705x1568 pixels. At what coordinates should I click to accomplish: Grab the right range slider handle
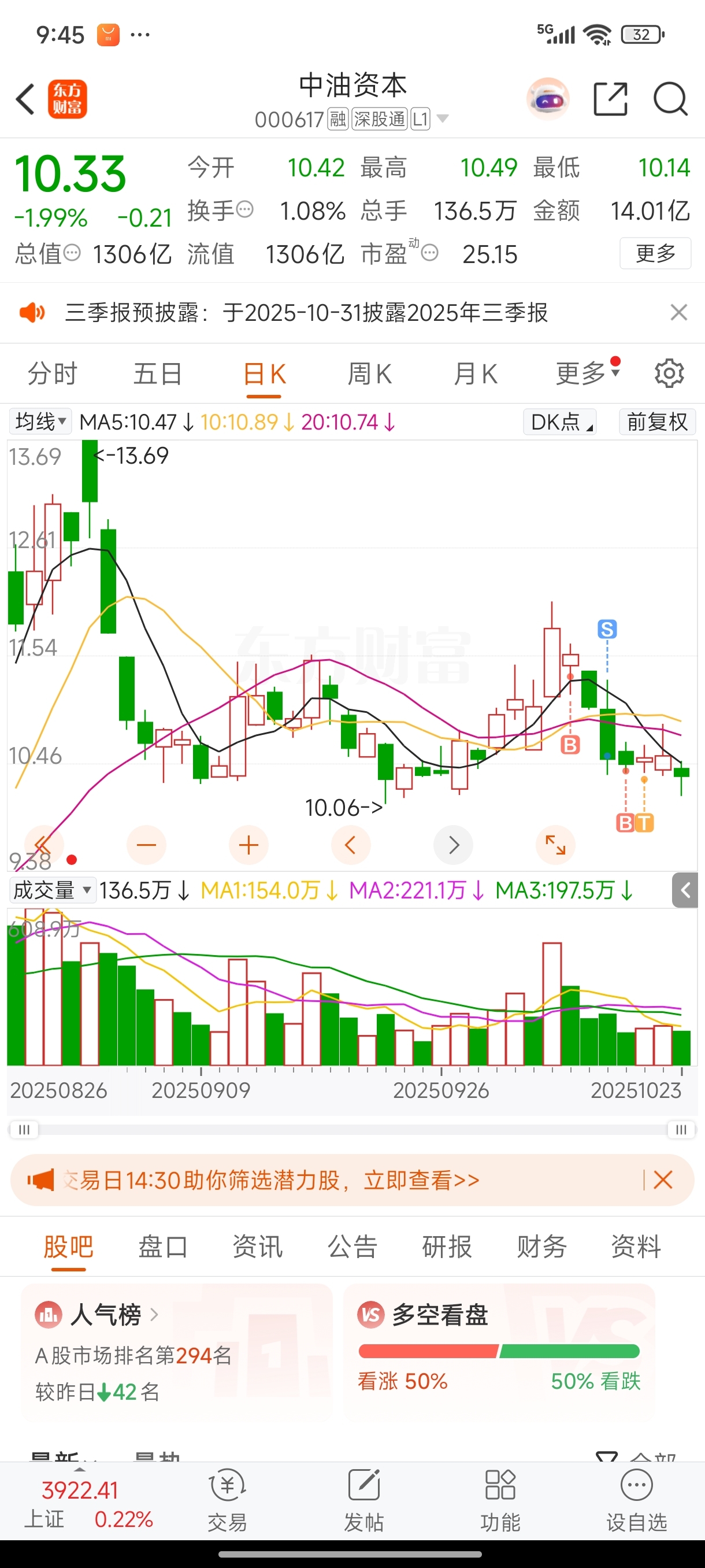point(681,1130)
